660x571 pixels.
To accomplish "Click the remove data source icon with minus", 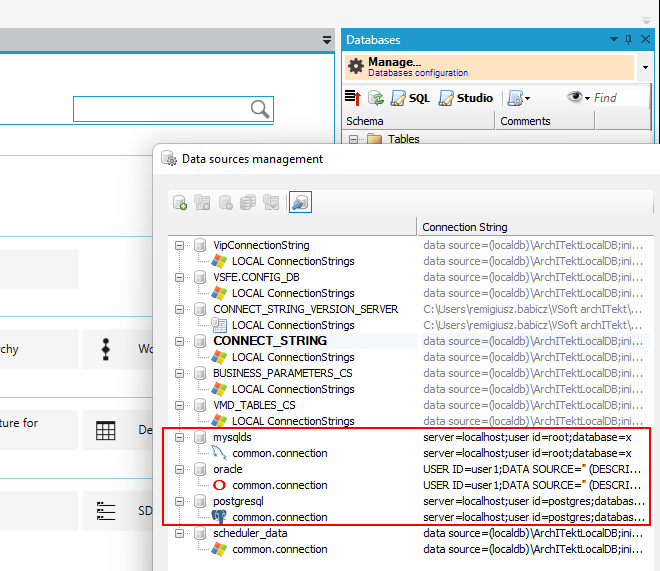I will coord(226,202).
